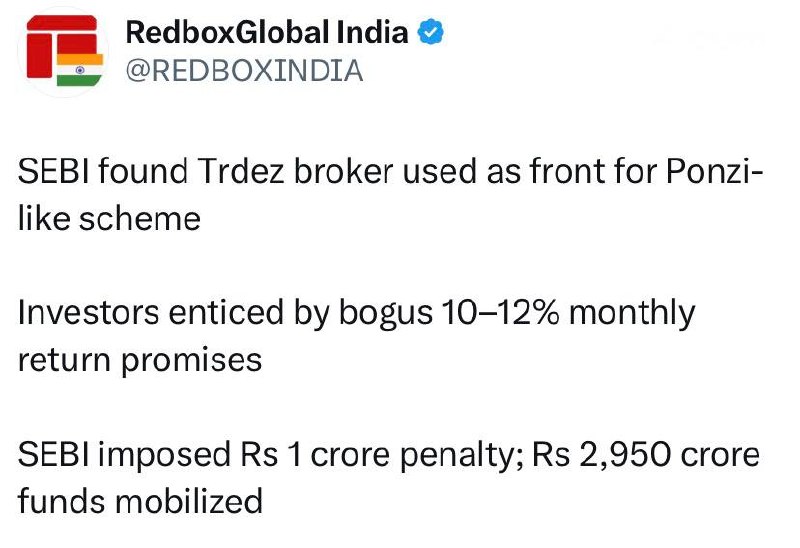
Task: Click the 'Rs 2,950 crore' amount
Action: coord(646,455)
